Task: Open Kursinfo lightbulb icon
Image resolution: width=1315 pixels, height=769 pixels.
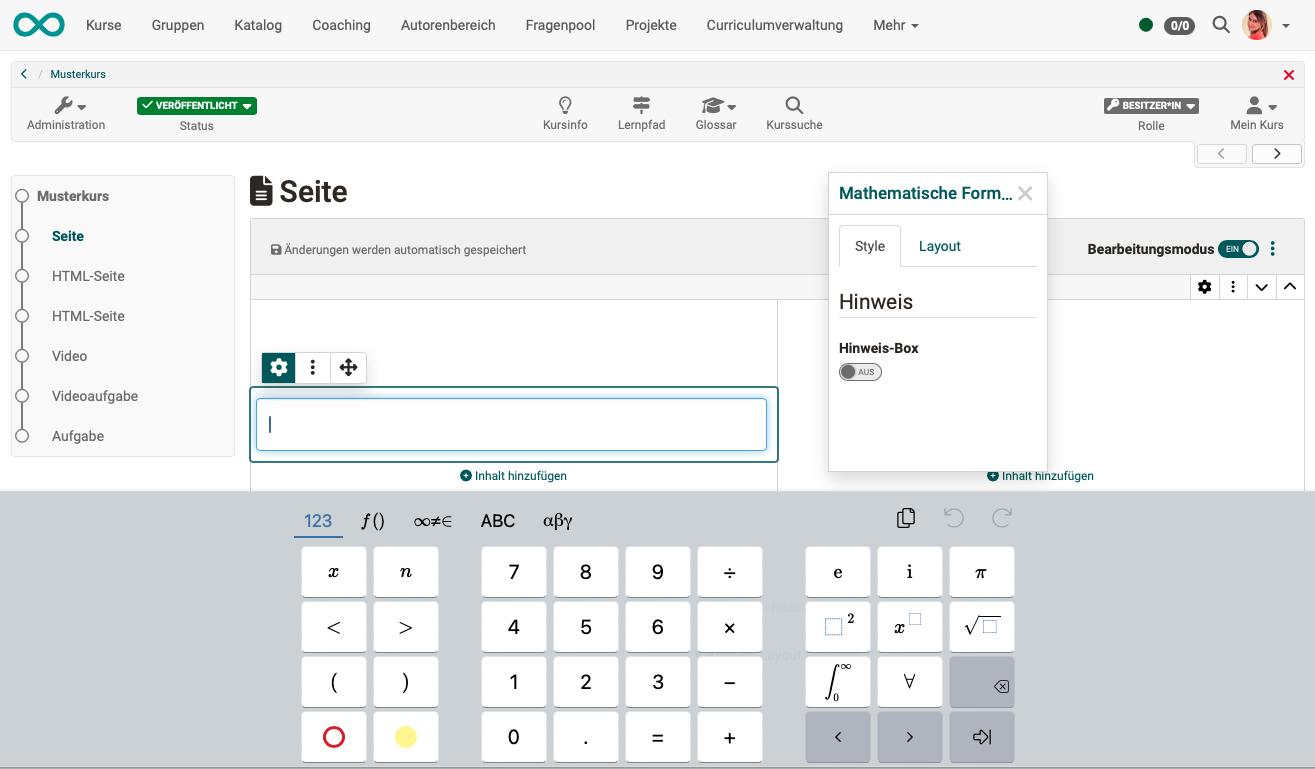Action: [x=565, y=105]
